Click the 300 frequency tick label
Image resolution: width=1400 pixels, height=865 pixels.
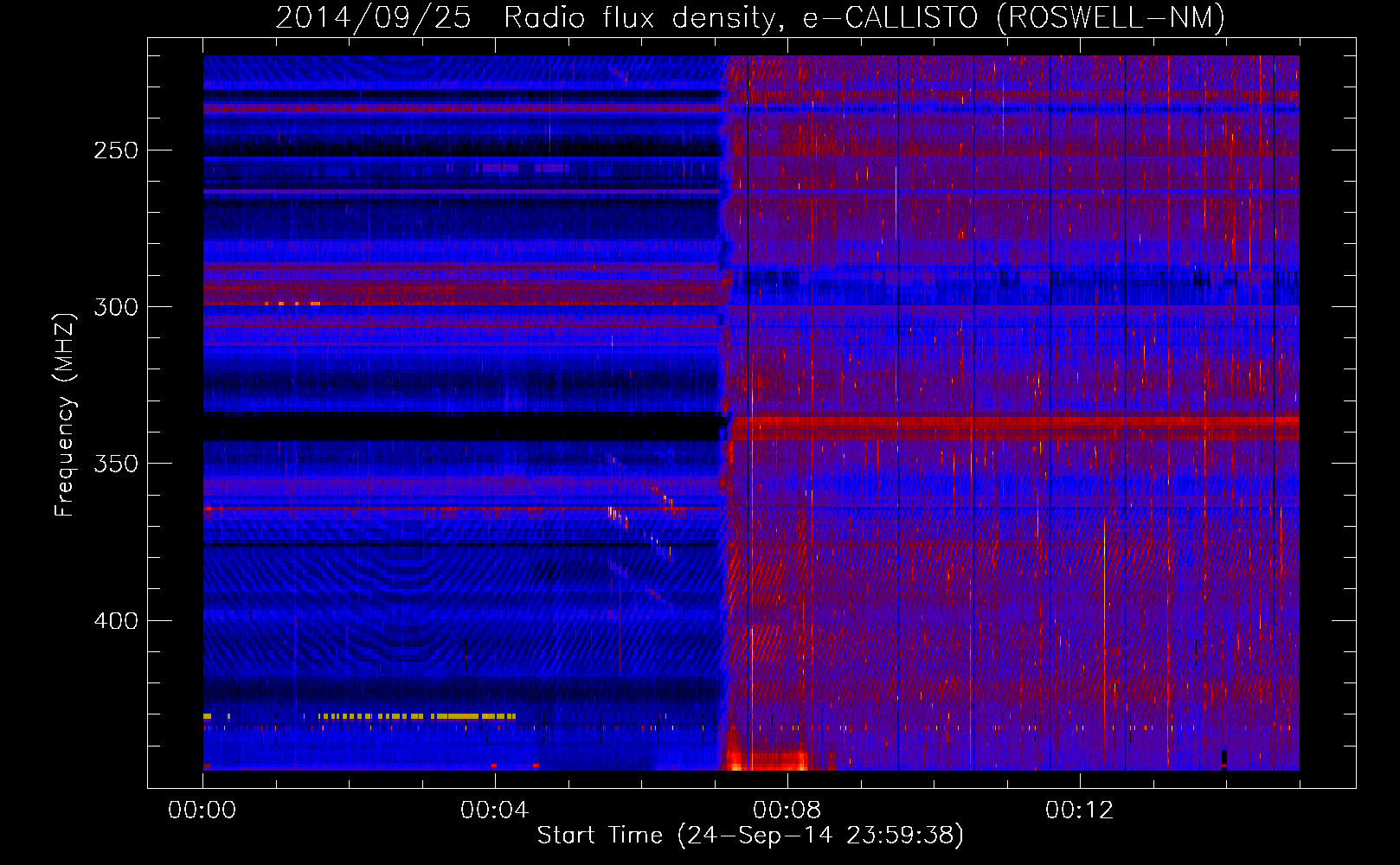pyautogui.click(x=116, y=307)
